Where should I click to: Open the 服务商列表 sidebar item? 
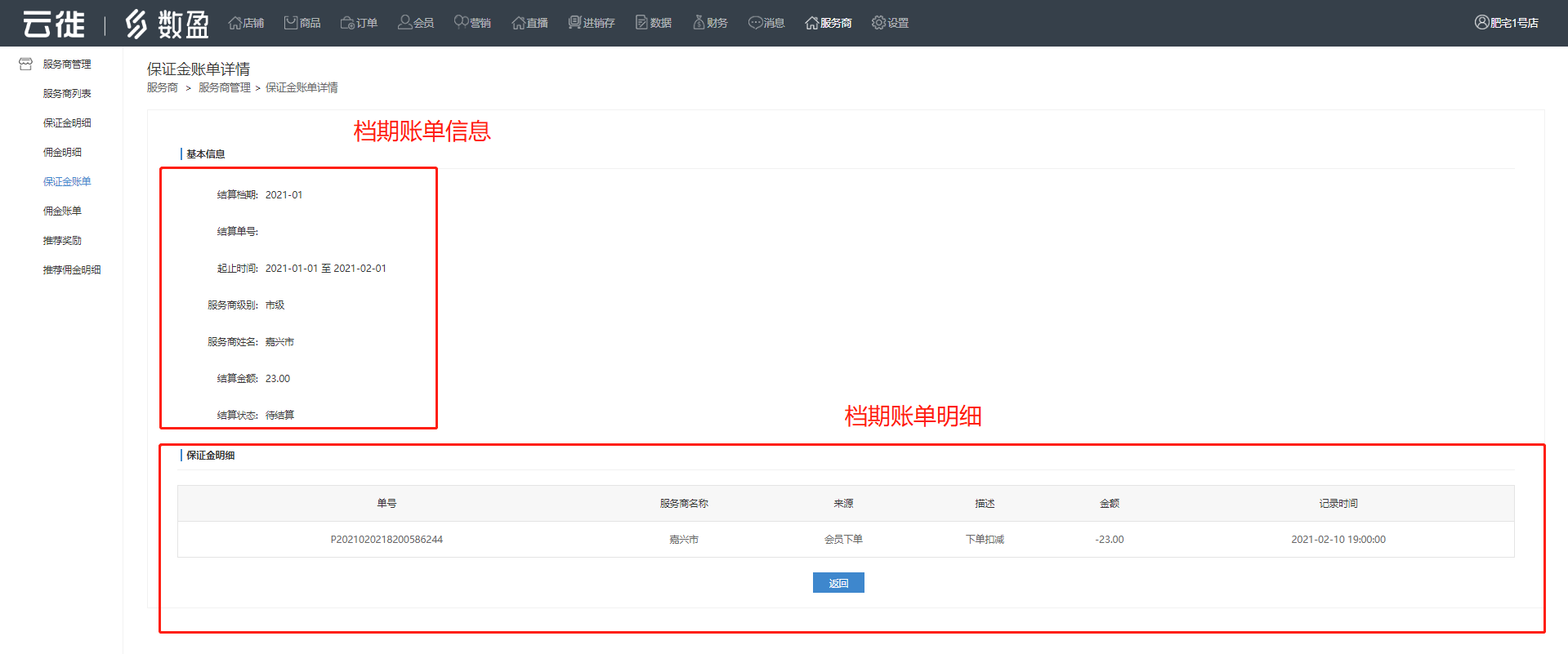(67, 94)
